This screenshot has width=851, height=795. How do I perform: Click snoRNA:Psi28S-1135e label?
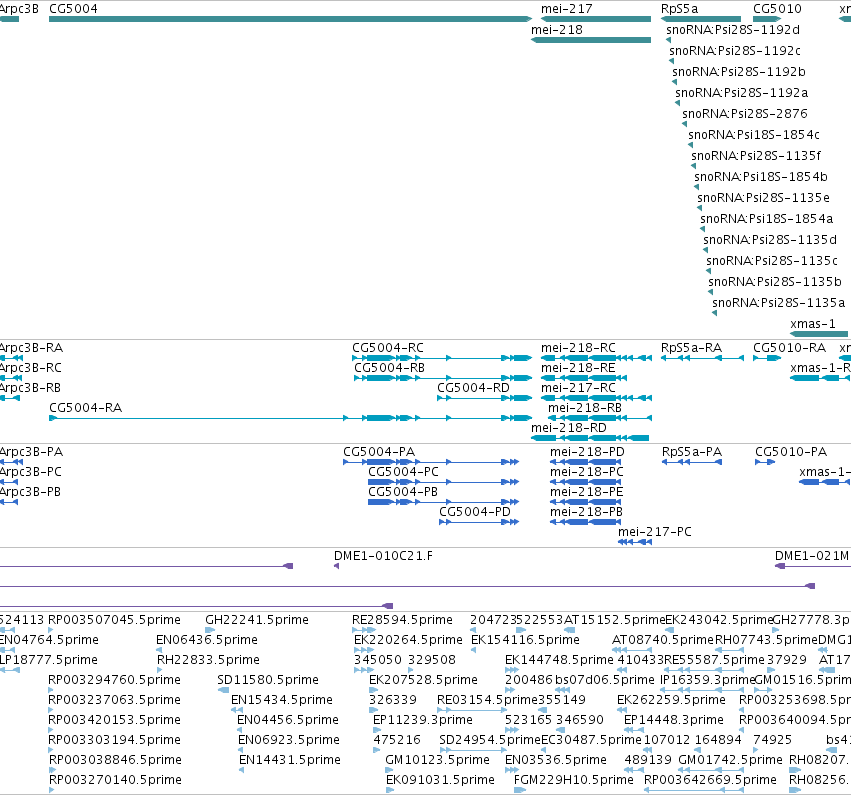coord(764,198)
